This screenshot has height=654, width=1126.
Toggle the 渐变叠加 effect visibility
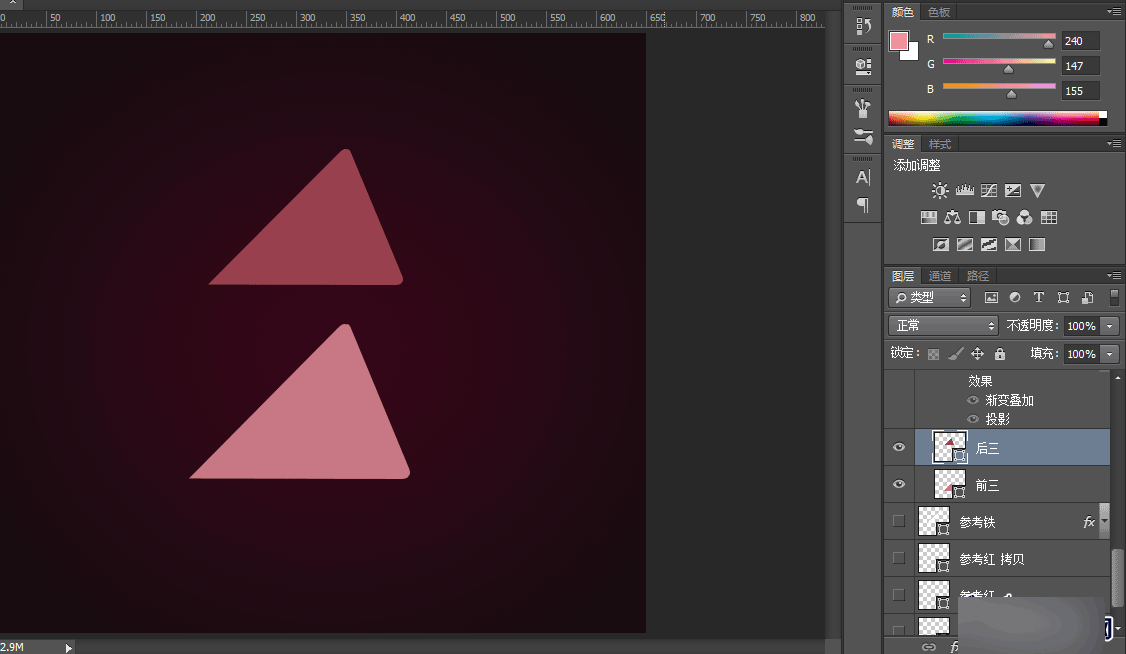click(973, 401)
